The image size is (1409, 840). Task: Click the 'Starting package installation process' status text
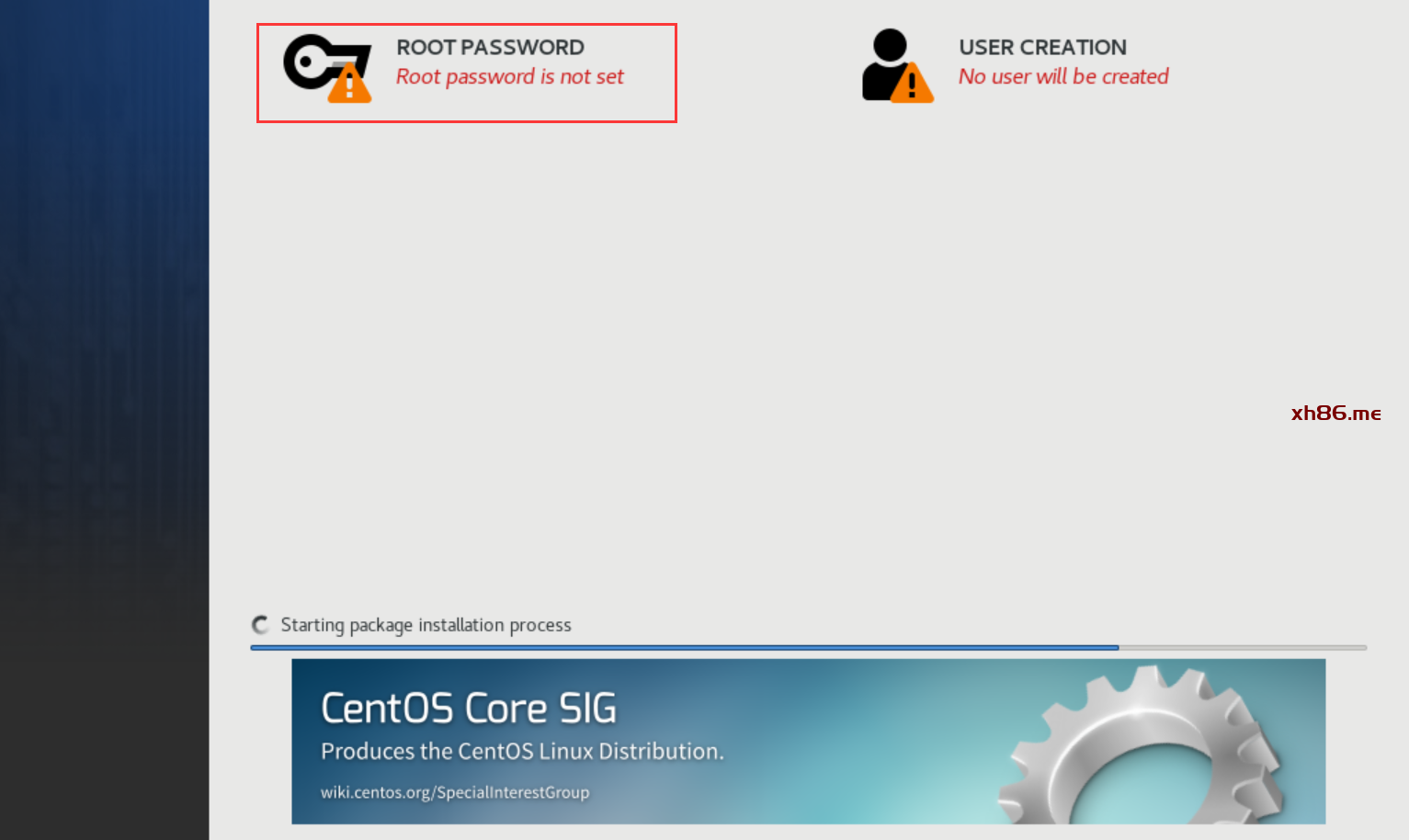[x=426, y=625]
